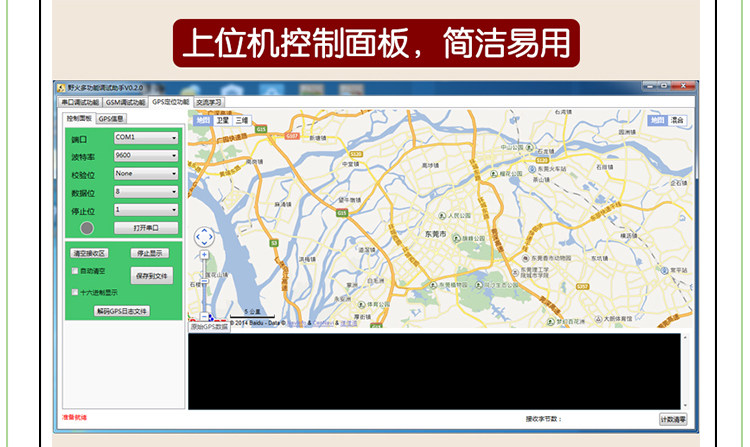
Task: Switch to the GPS信息 sub-tab
Action: pyautogui.click(x=111, y=119)
